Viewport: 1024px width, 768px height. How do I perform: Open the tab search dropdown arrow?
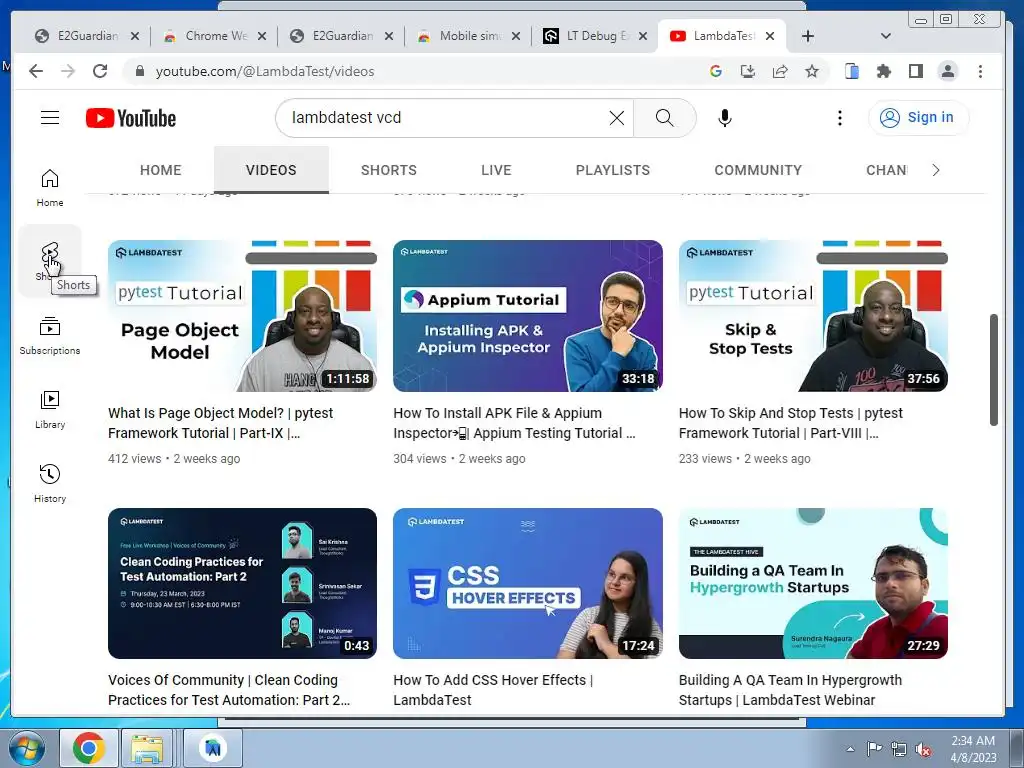click(886, 36)
